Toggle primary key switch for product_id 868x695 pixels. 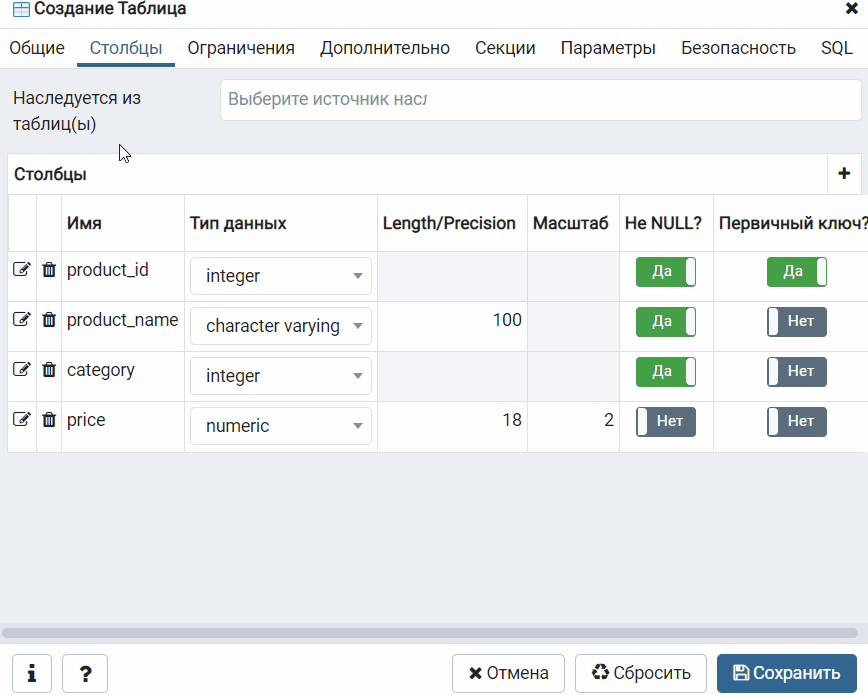click(x=796, y=272)
